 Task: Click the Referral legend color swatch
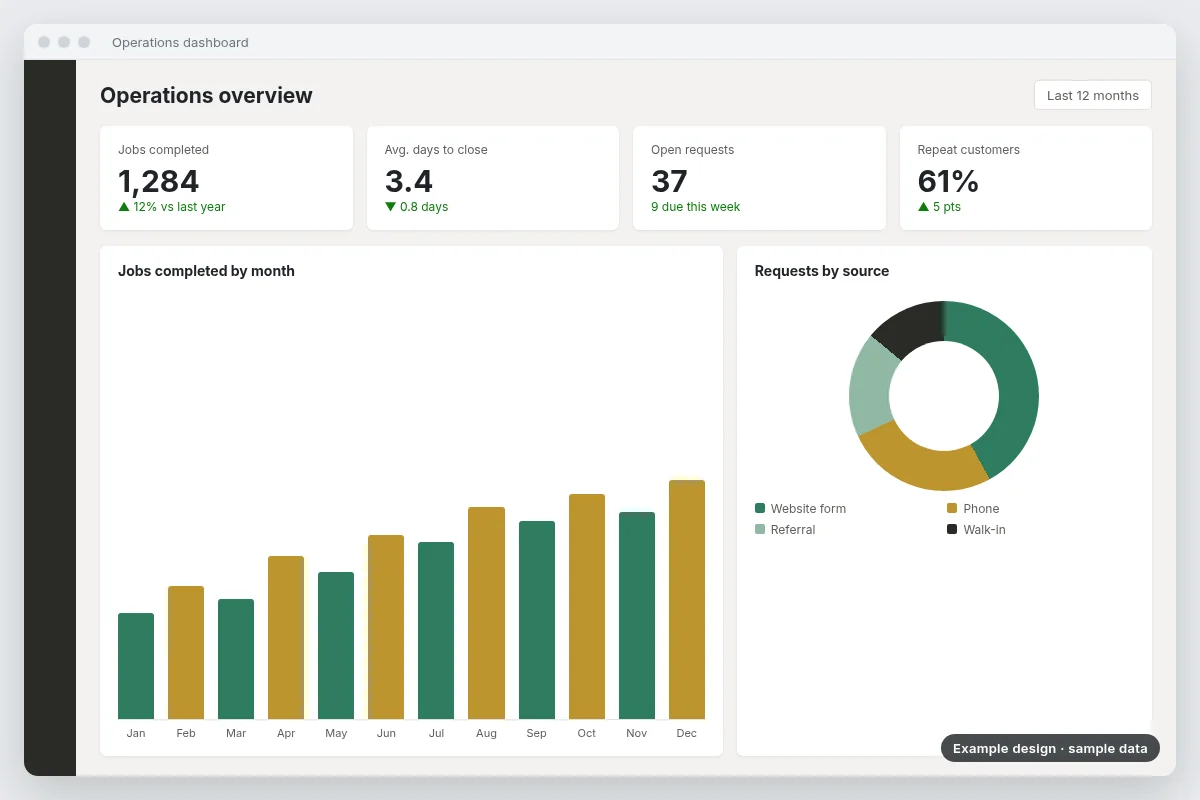(x=760, y=529)
